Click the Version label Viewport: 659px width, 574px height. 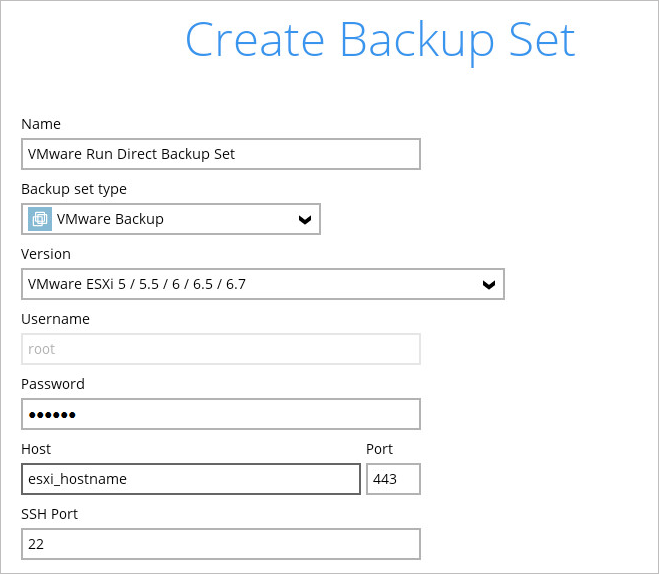[46, 254]
